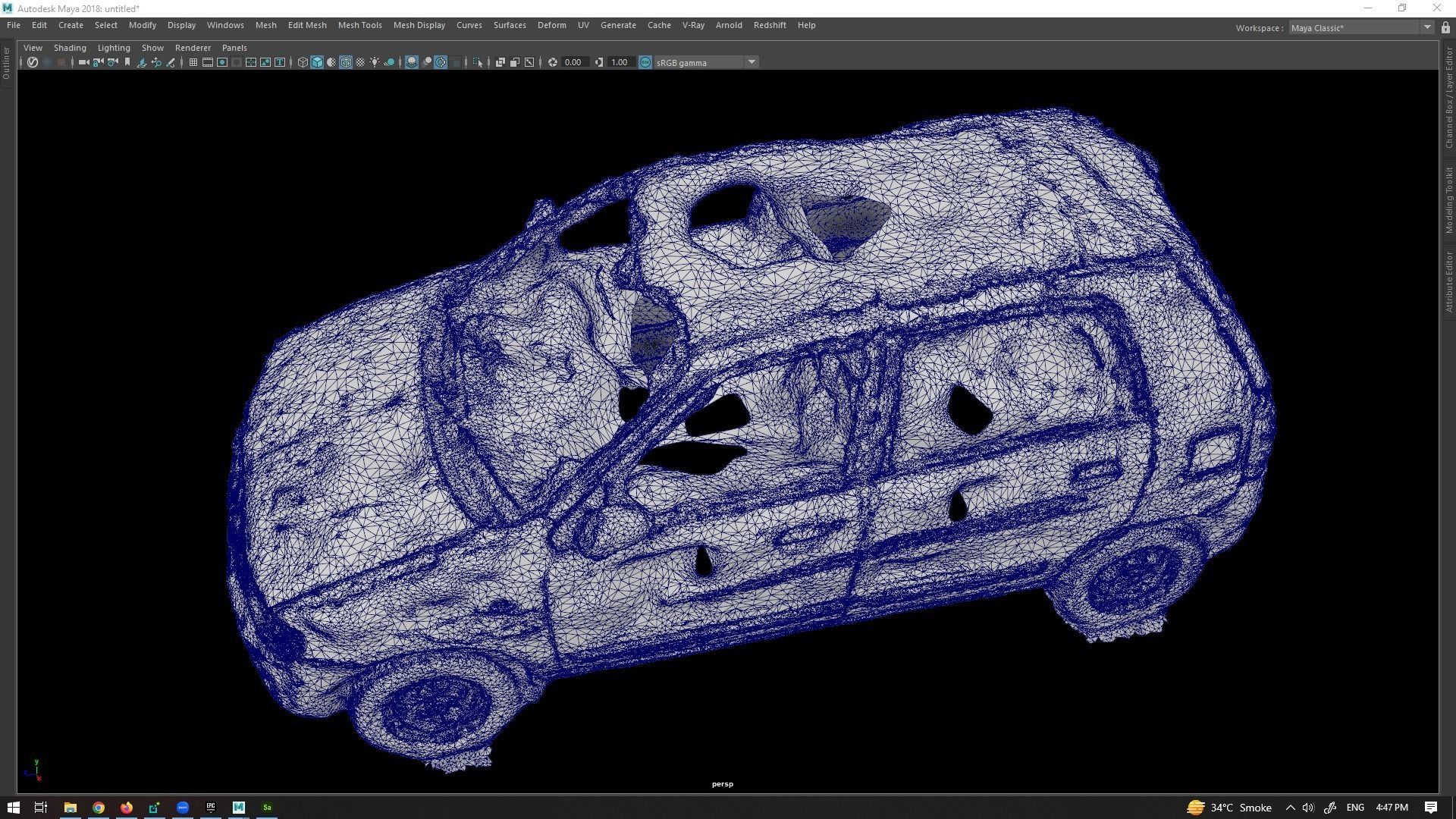Toggle the film gate display
The image size is (1456, 819).
[x=207, y=62]
